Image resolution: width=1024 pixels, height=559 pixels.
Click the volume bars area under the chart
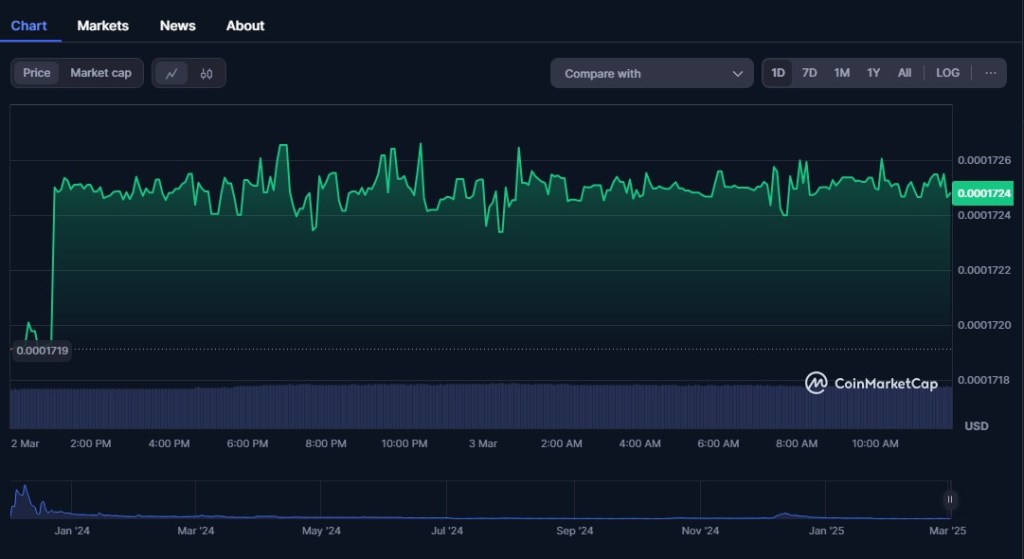(481, 406)
